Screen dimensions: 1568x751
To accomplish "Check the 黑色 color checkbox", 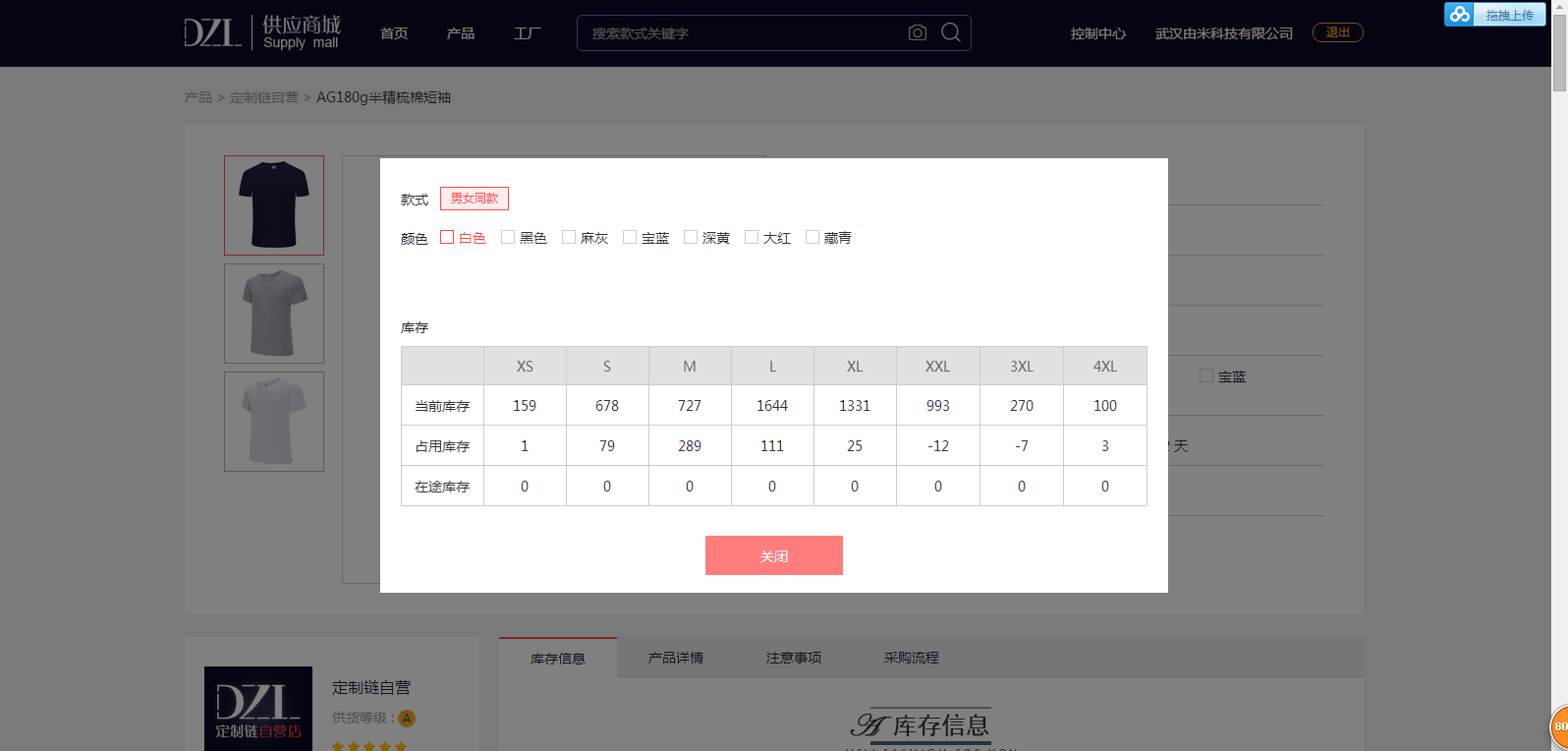I will pyautogui.click(x=508, y=237).
